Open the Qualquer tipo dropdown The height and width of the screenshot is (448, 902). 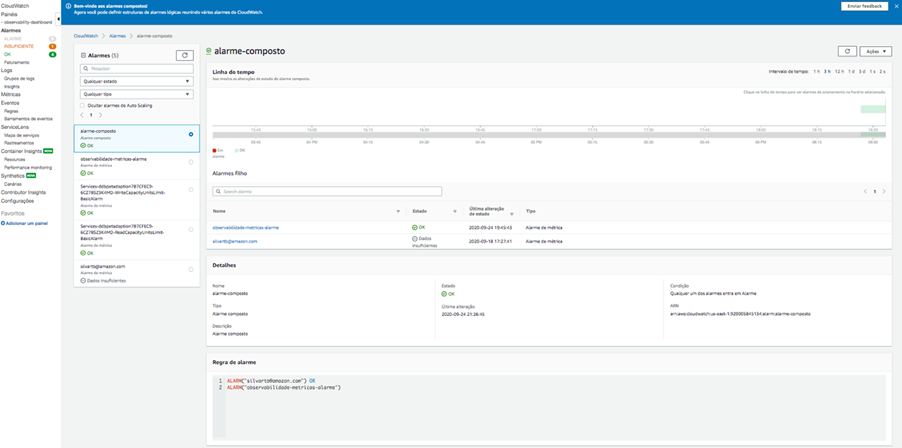point(137,94)
